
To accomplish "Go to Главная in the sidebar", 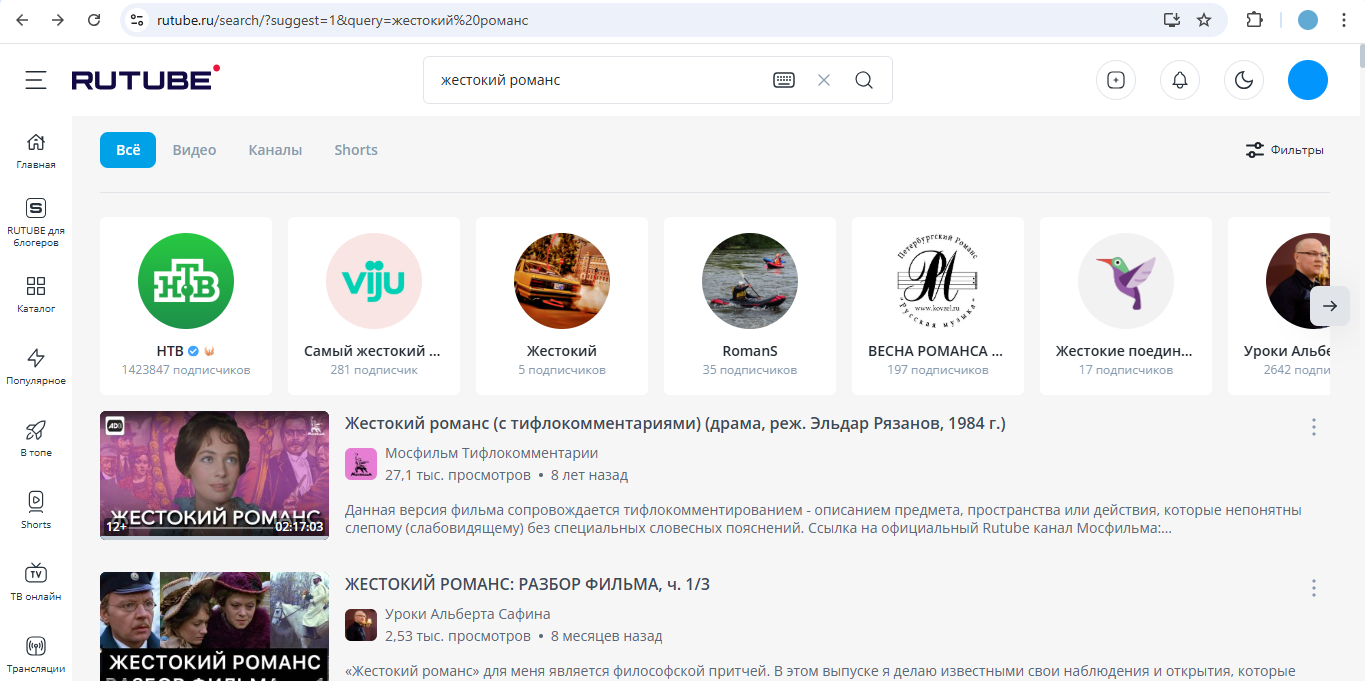I will click(x=36, y=151).
